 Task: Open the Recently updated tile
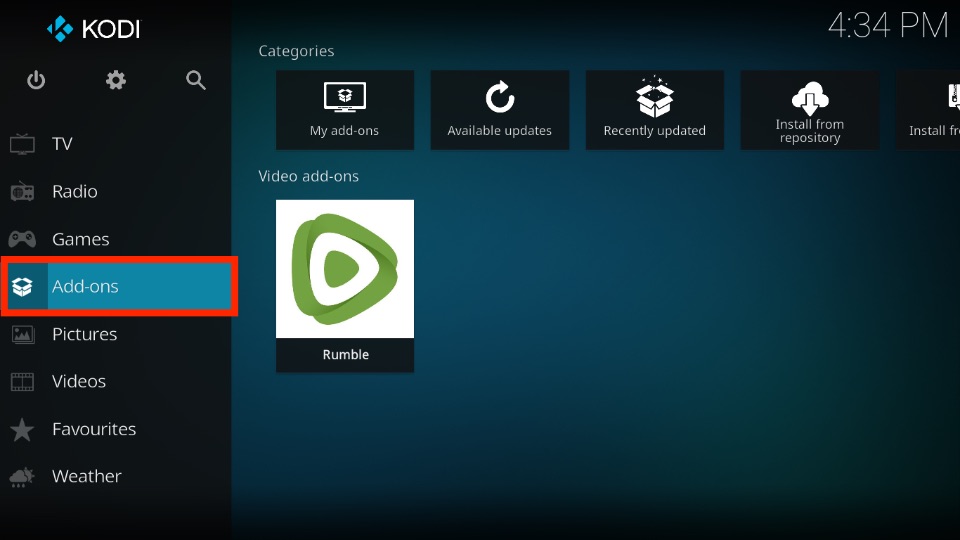coord(654,110)
